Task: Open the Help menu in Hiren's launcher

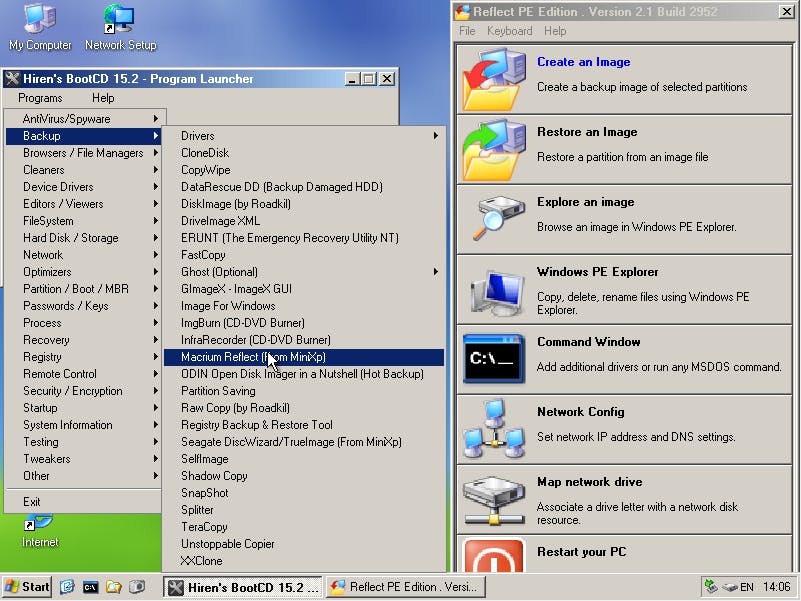Action: pyautogui.click(x=103, y=98)
